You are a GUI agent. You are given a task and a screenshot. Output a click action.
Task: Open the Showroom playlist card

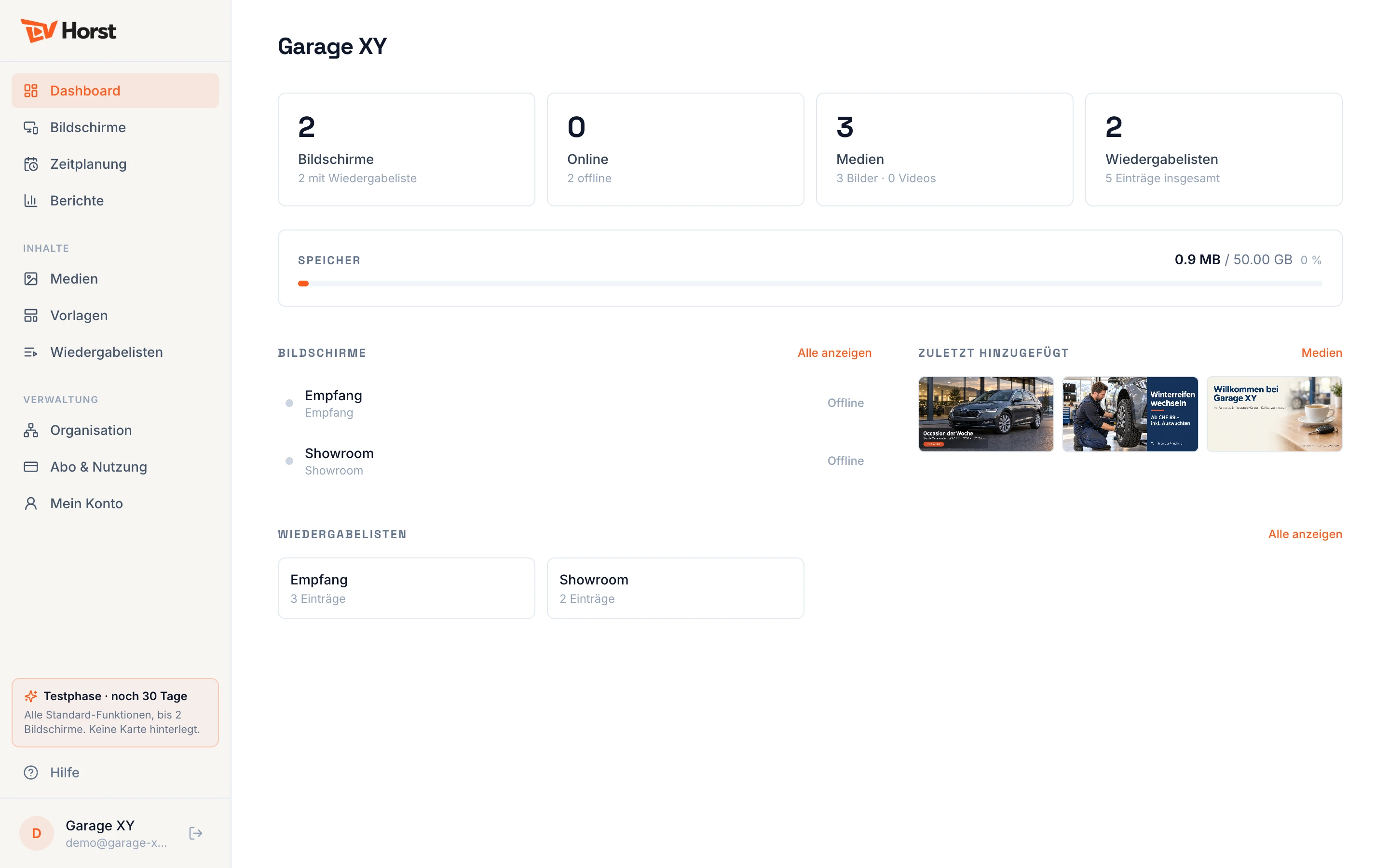click(676, 588)
